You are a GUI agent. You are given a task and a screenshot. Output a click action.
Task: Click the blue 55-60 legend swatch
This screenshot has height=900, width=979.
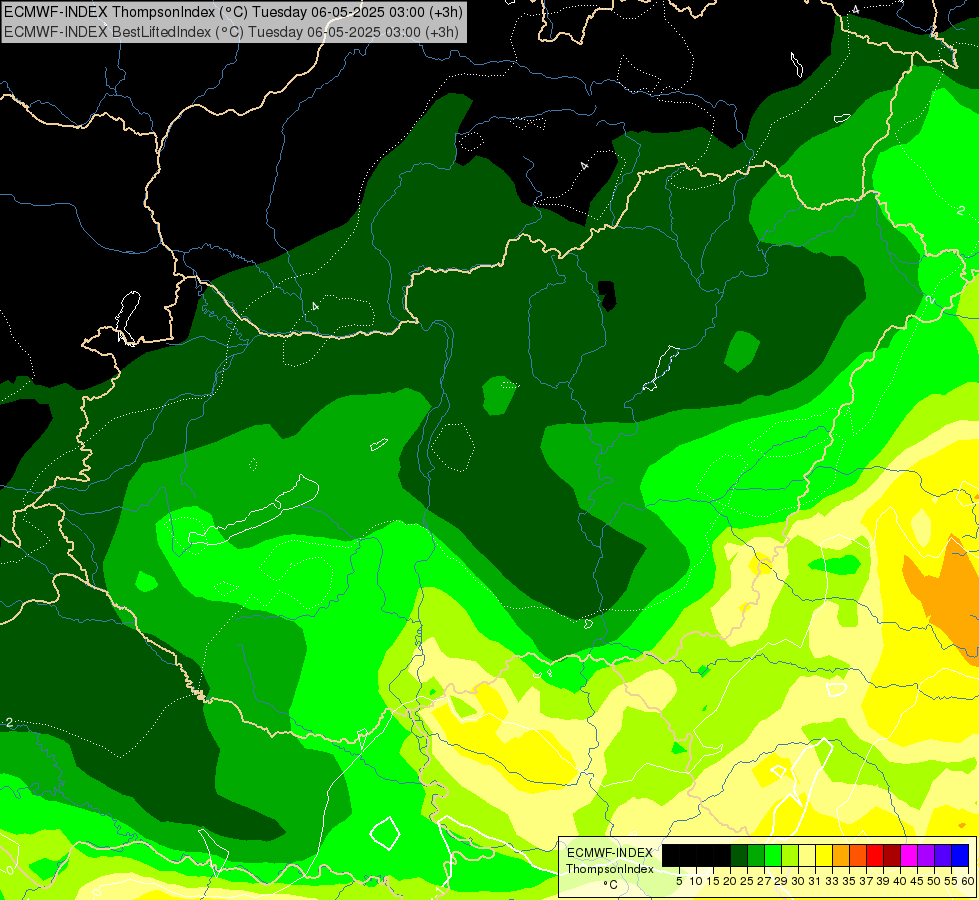point(960,856)
